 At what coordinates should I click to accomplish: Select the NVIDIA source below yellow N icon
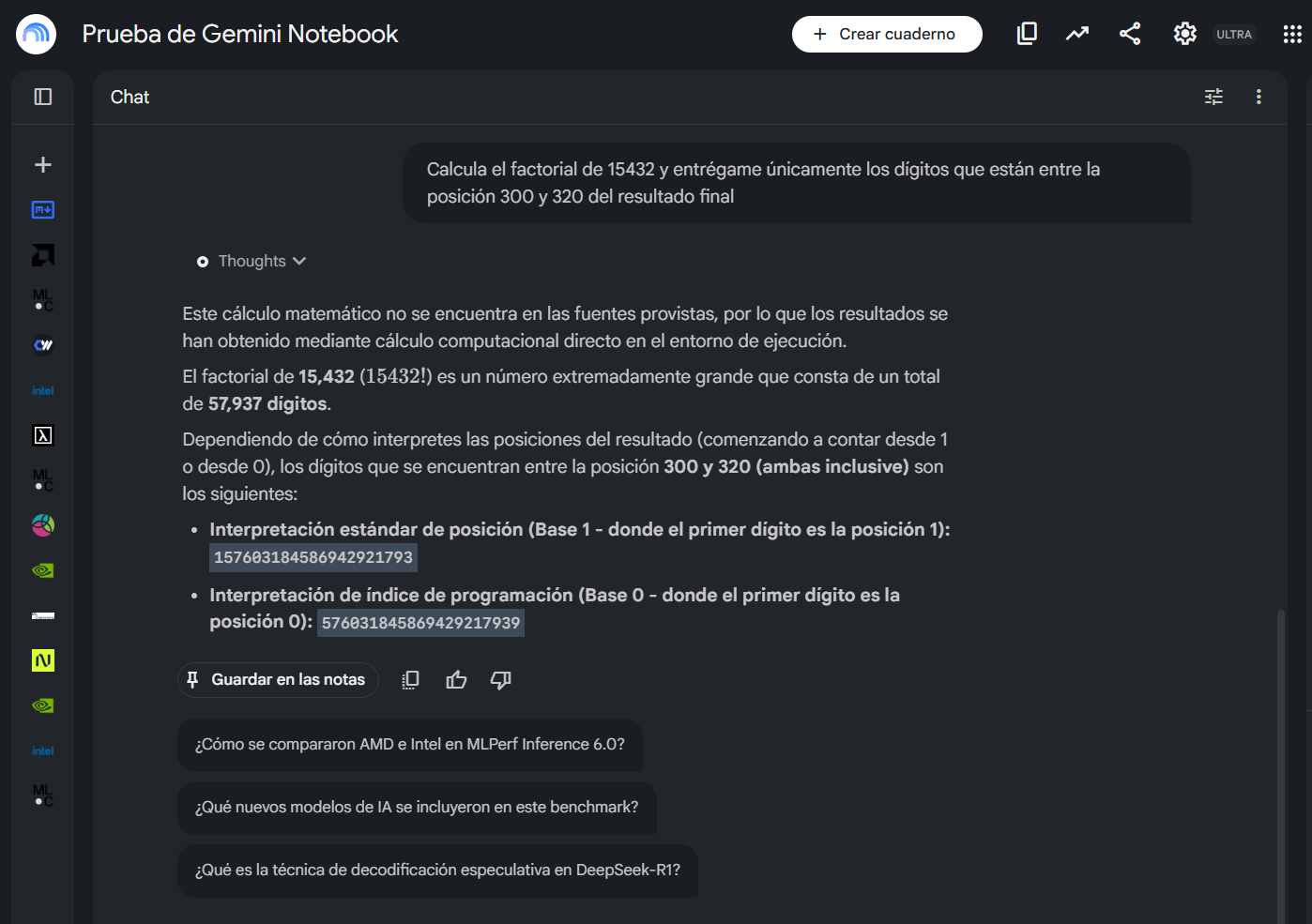pos(43,705)
